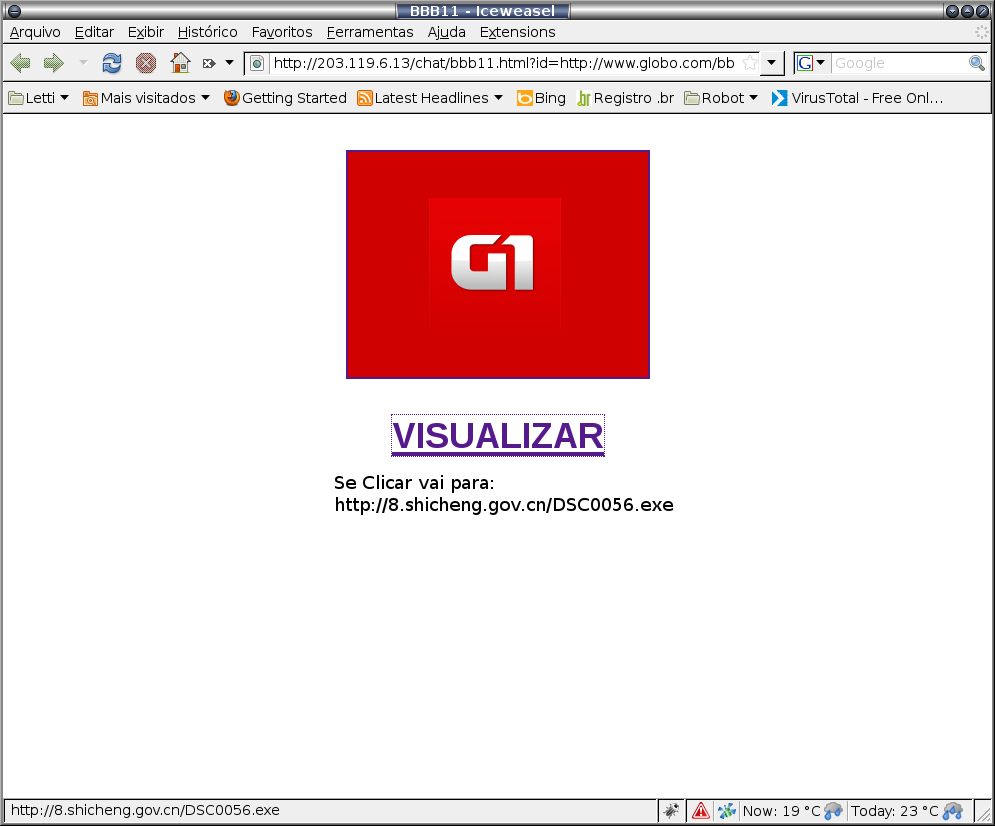The image size is (995, 826).
Task: Open the back/forward history dropdown
Action: click(x=83, y=63)
